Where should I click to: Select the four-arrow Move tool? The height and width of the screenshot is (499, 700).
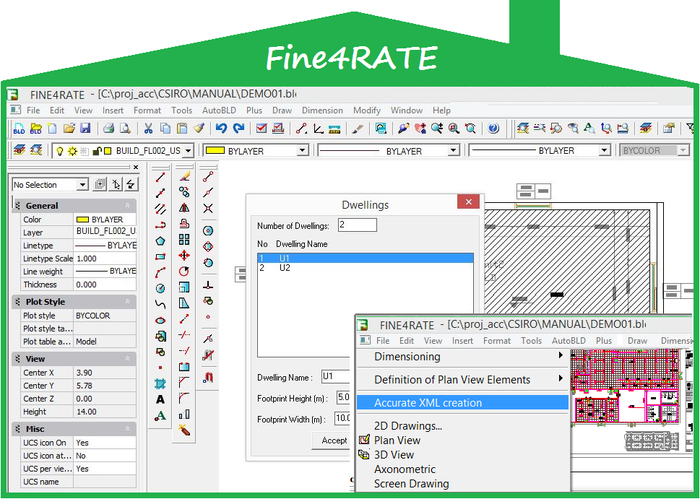[184, 255]
